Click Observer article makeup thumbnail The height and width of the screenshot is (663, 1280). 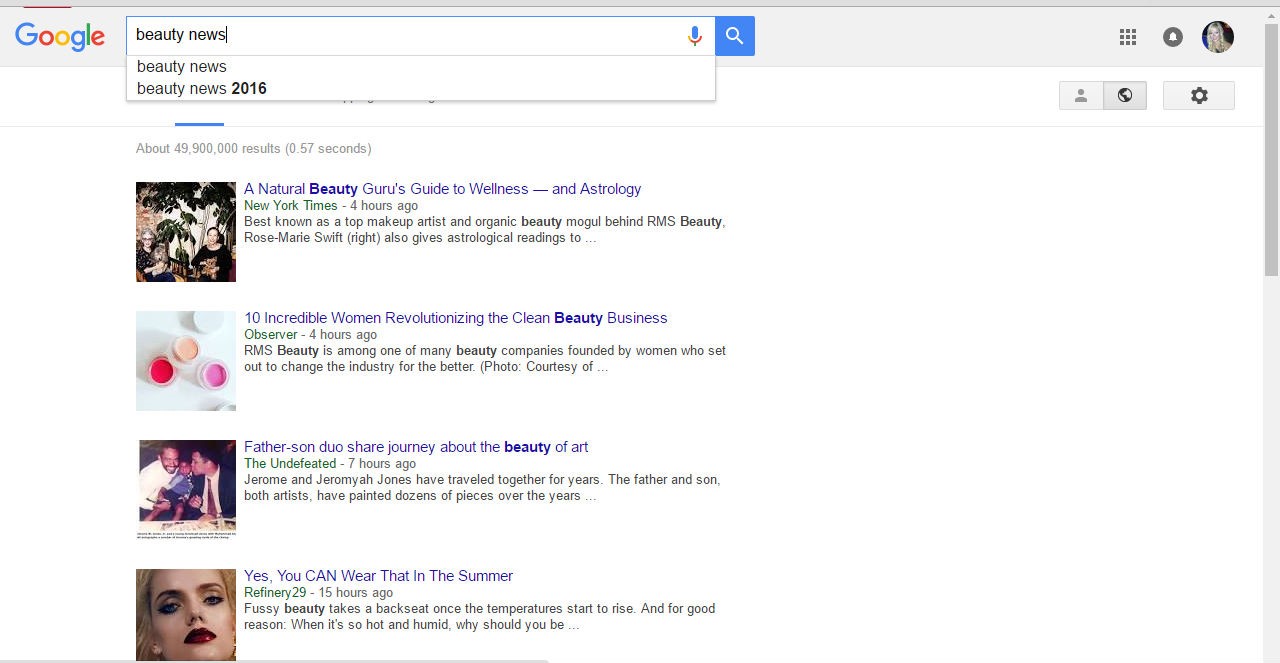pos(186,361)
